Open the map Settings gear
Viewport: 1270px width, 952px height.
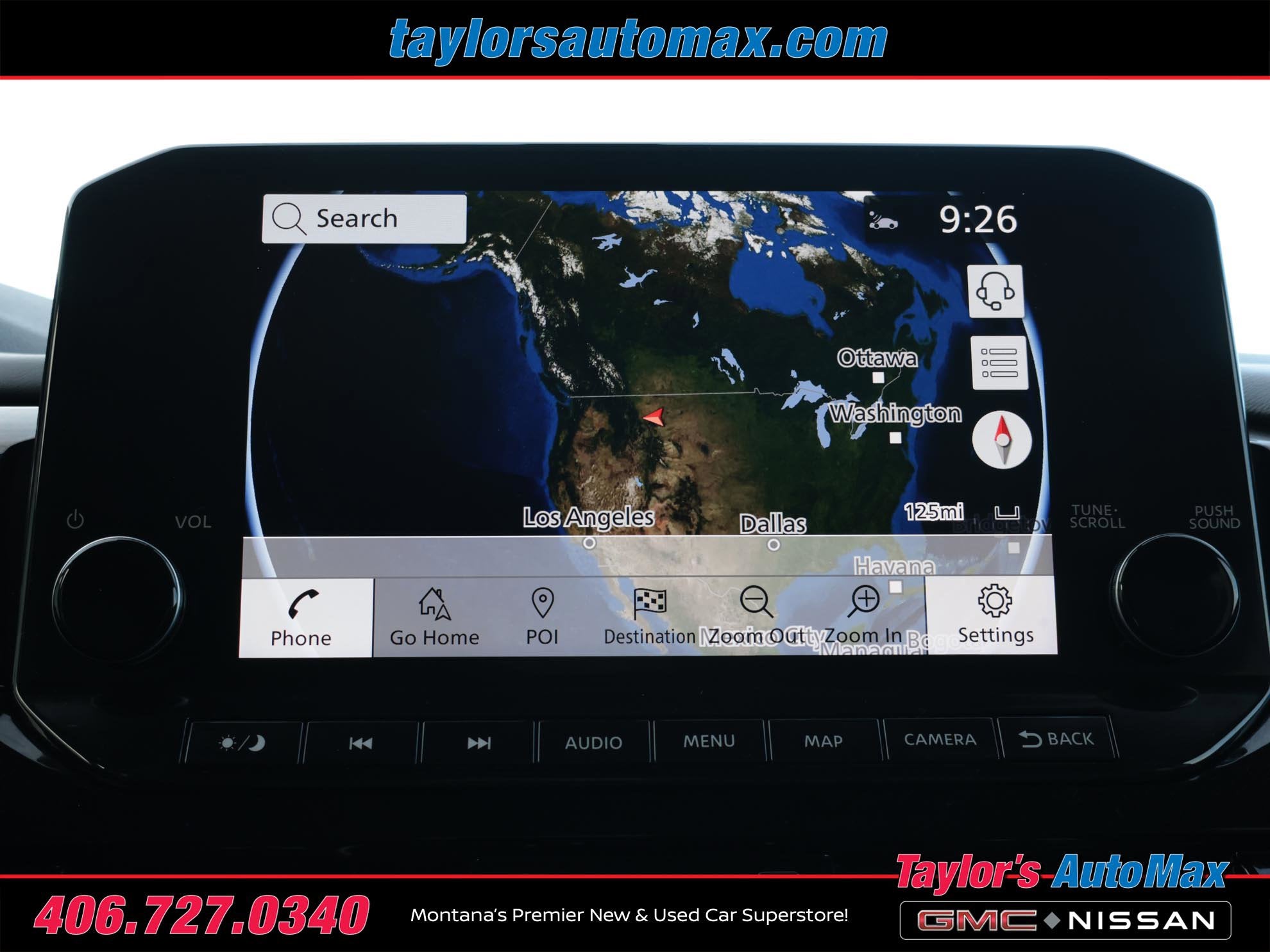click(994, 614)
